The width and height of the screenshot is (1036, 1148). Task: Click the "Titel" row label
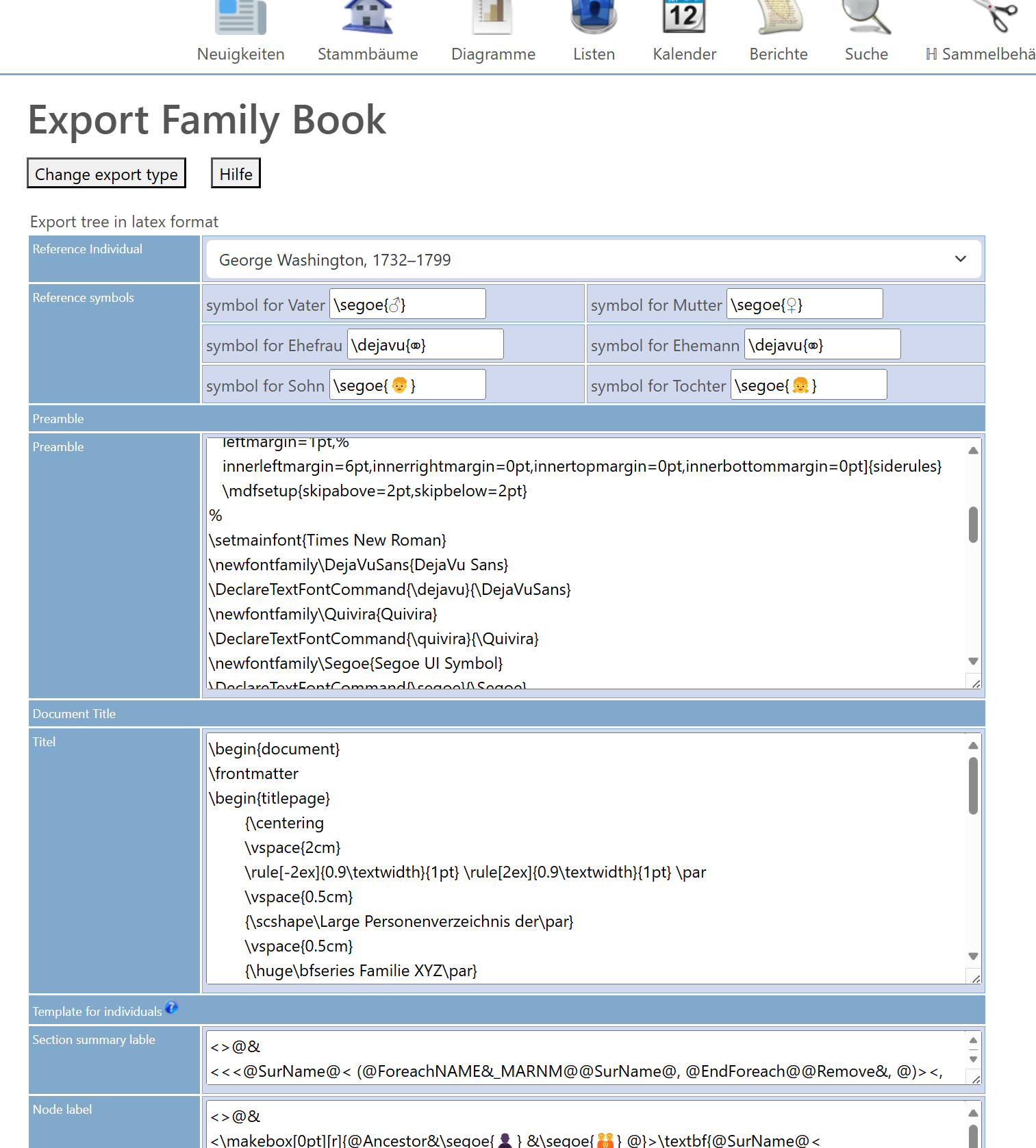pos(44,742)
